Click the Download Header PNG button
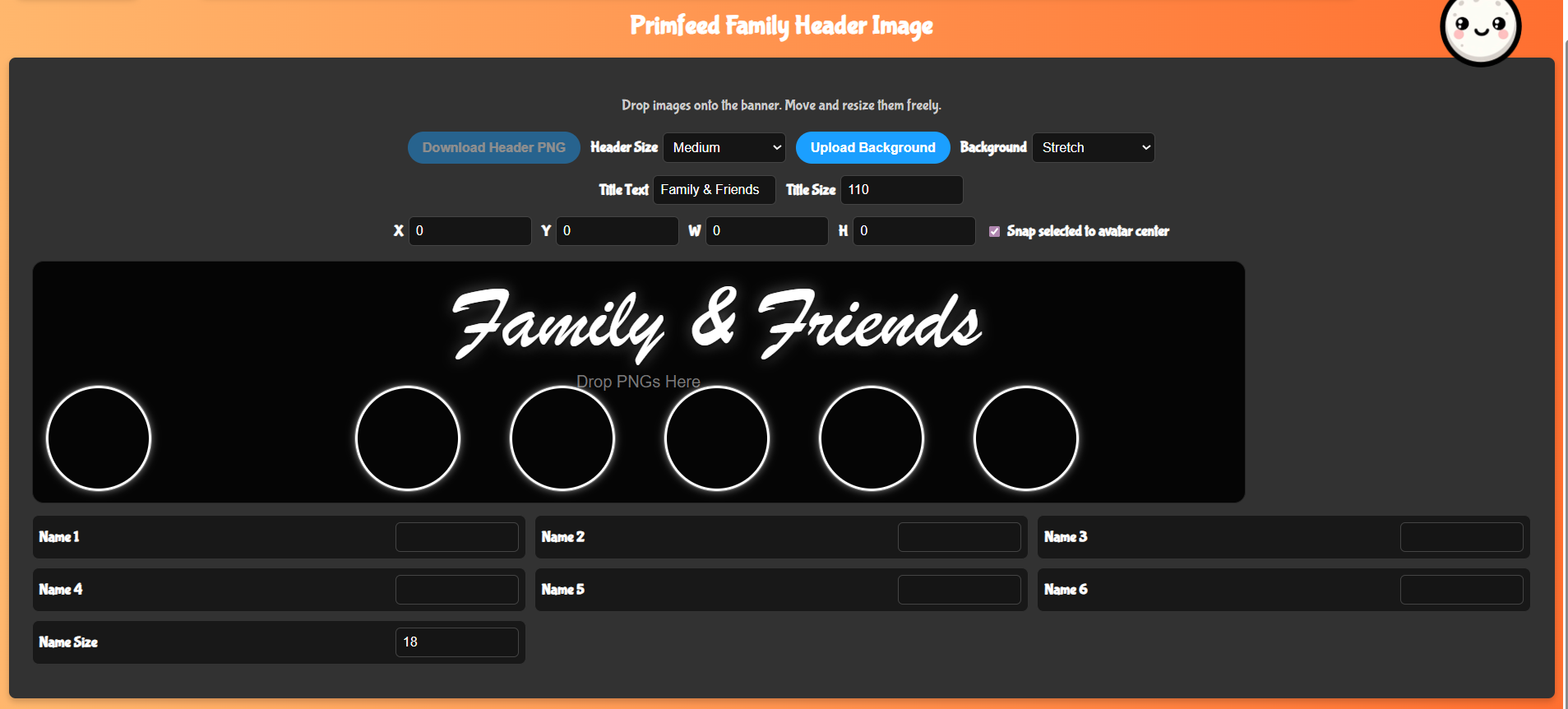The height and width of the screenshot is (709, 1568). tap(494, 147)
